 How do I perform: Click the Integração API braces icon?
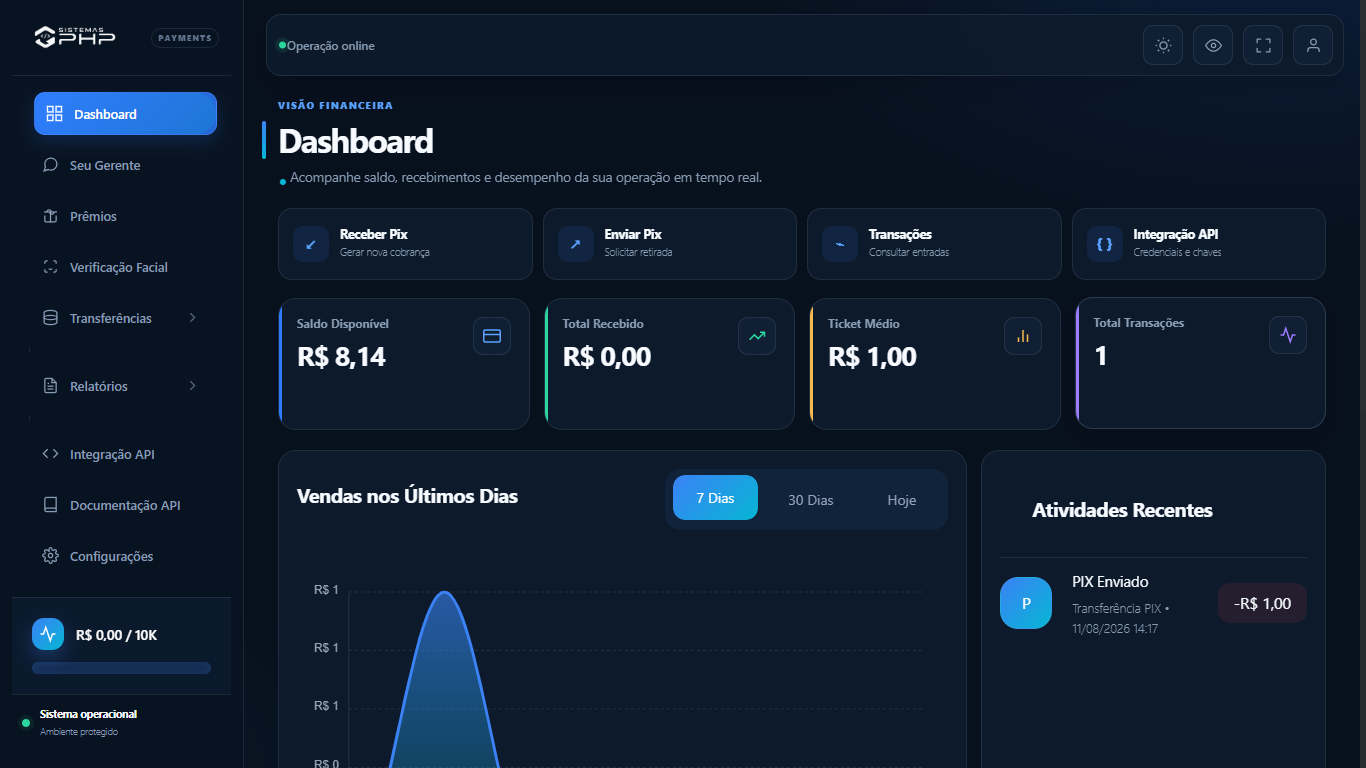[x=1105, y=244]
